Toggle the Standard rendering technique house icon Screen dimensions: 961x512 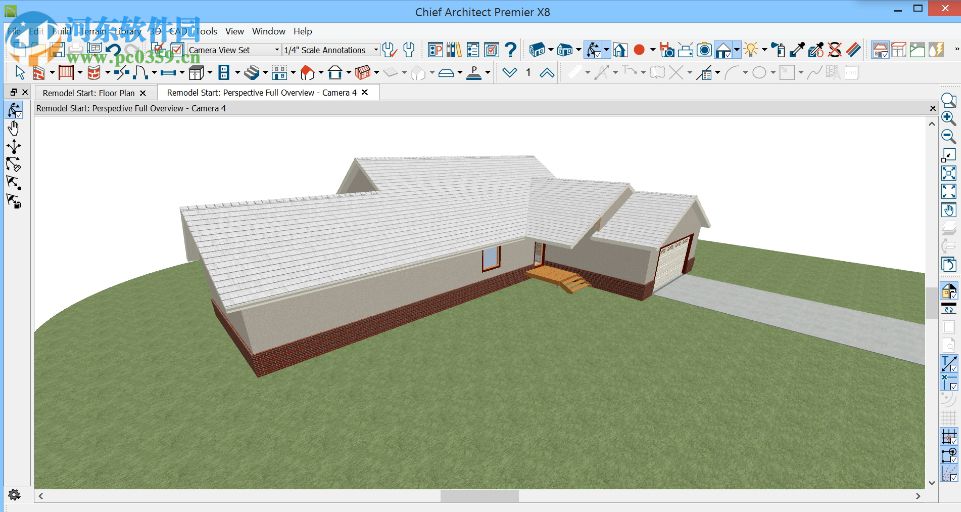click(881, 50)
